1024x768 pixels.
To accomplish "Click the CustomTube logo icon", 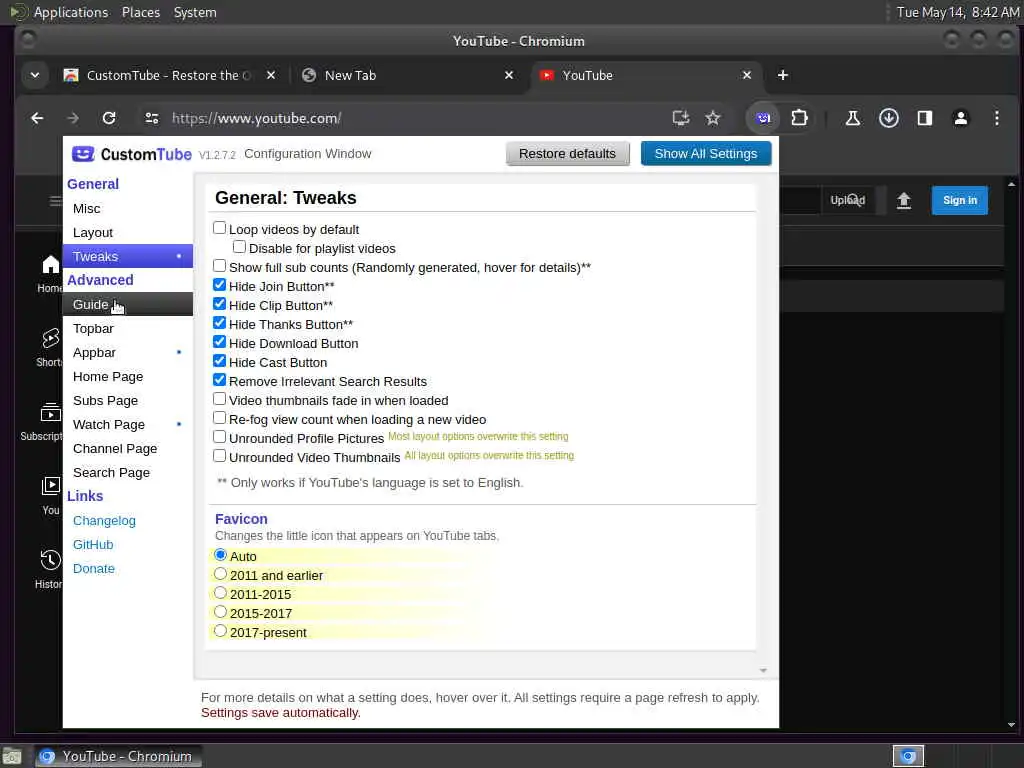I will click(83, 154).
